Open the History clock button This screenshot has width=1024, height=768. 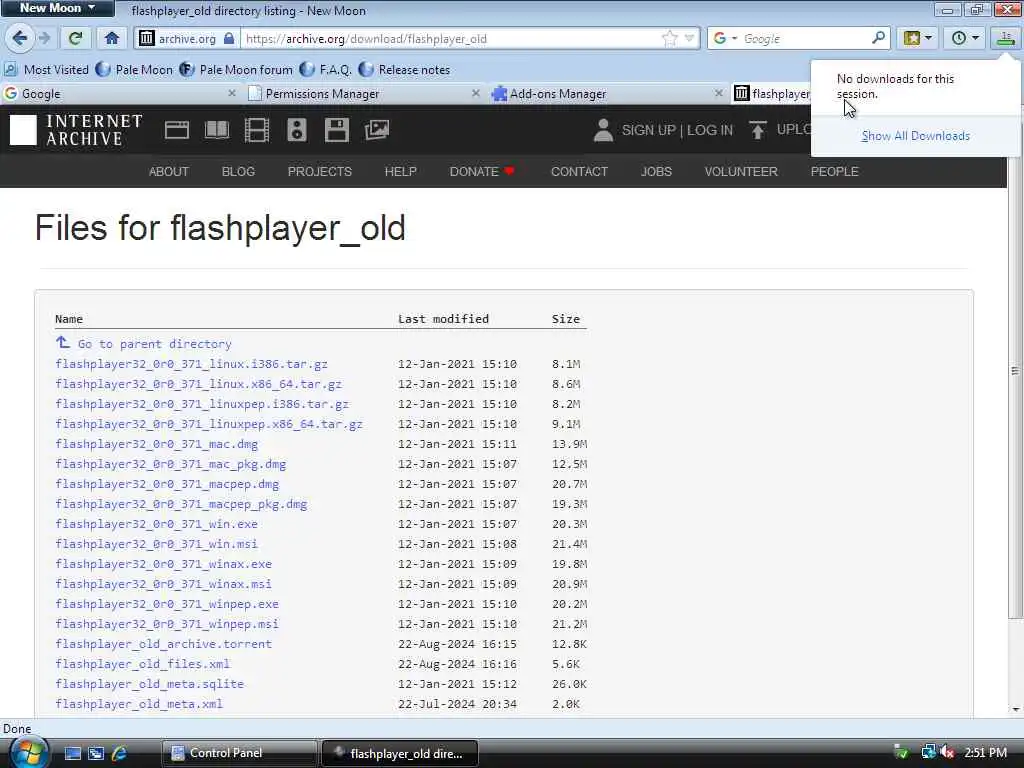click(x=958, y=38)
